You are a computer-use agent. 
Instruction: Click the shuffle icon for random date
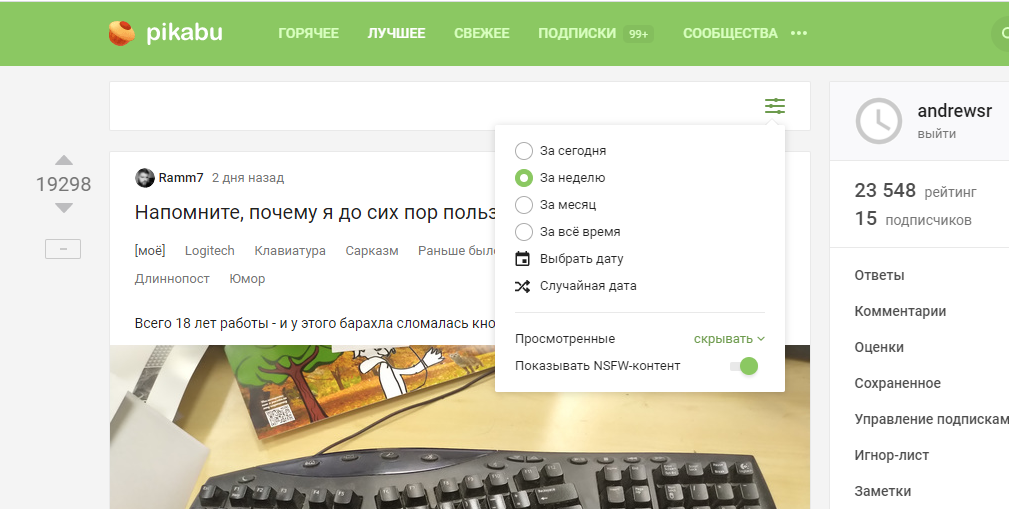tap(522, 286)
